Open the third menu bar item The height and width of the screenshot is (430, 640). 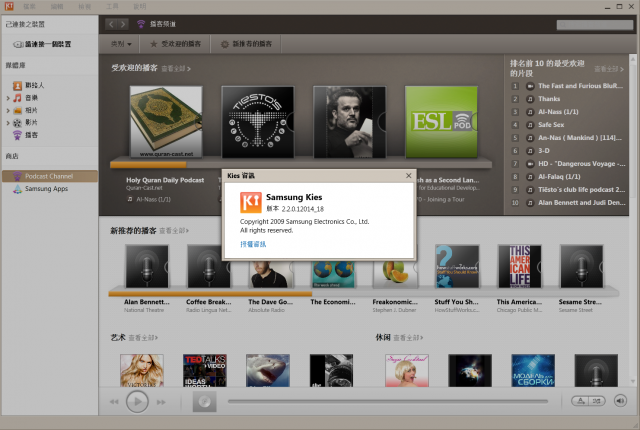tap(84, 6)
